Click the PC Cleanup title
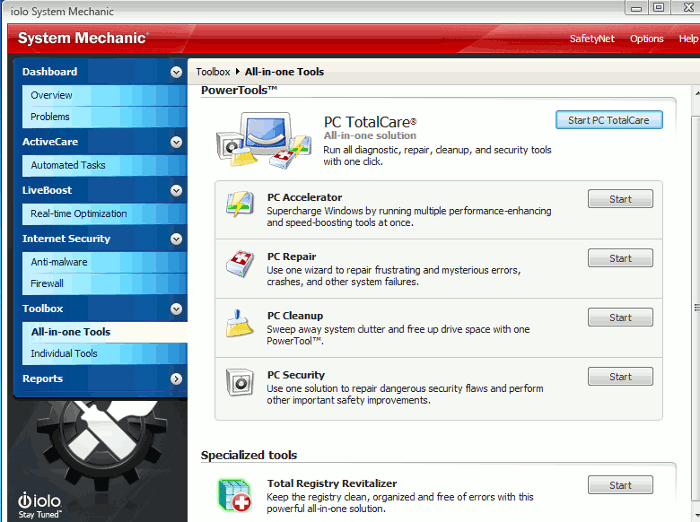This screenshot has width=700, height=522. [x=295, y=316]
